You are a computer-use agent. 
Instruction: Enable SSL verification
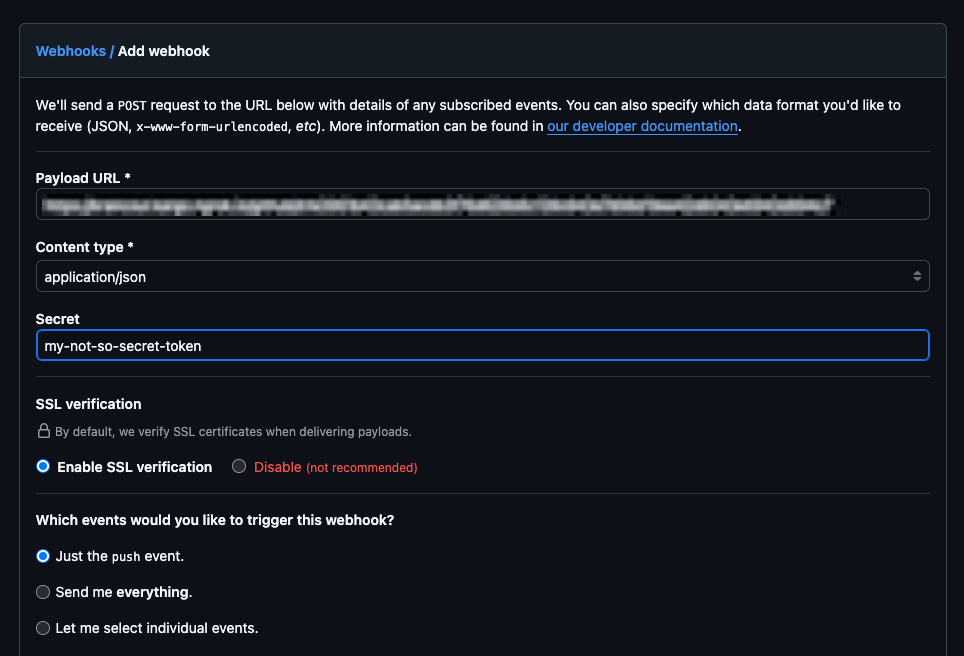(43, 466)
